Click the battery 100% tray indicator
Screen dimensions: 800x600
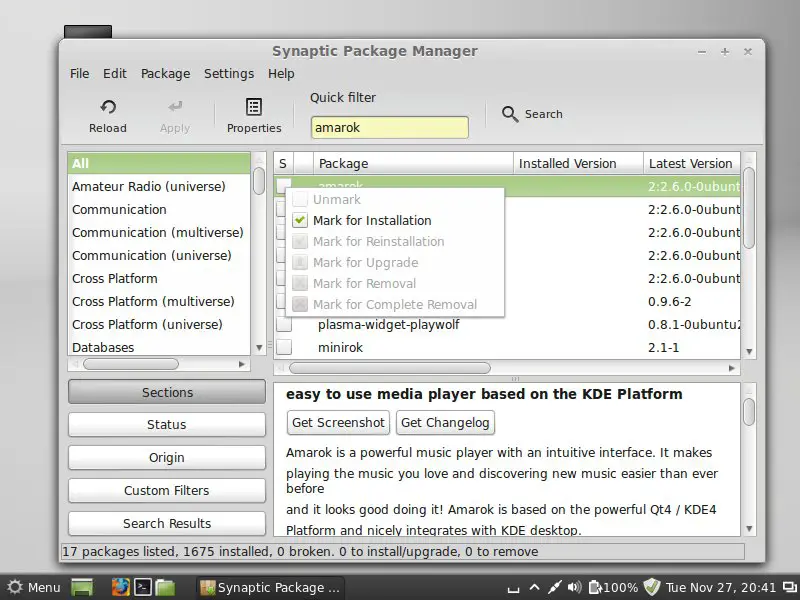pyautogui.click(x=613, y=587)
